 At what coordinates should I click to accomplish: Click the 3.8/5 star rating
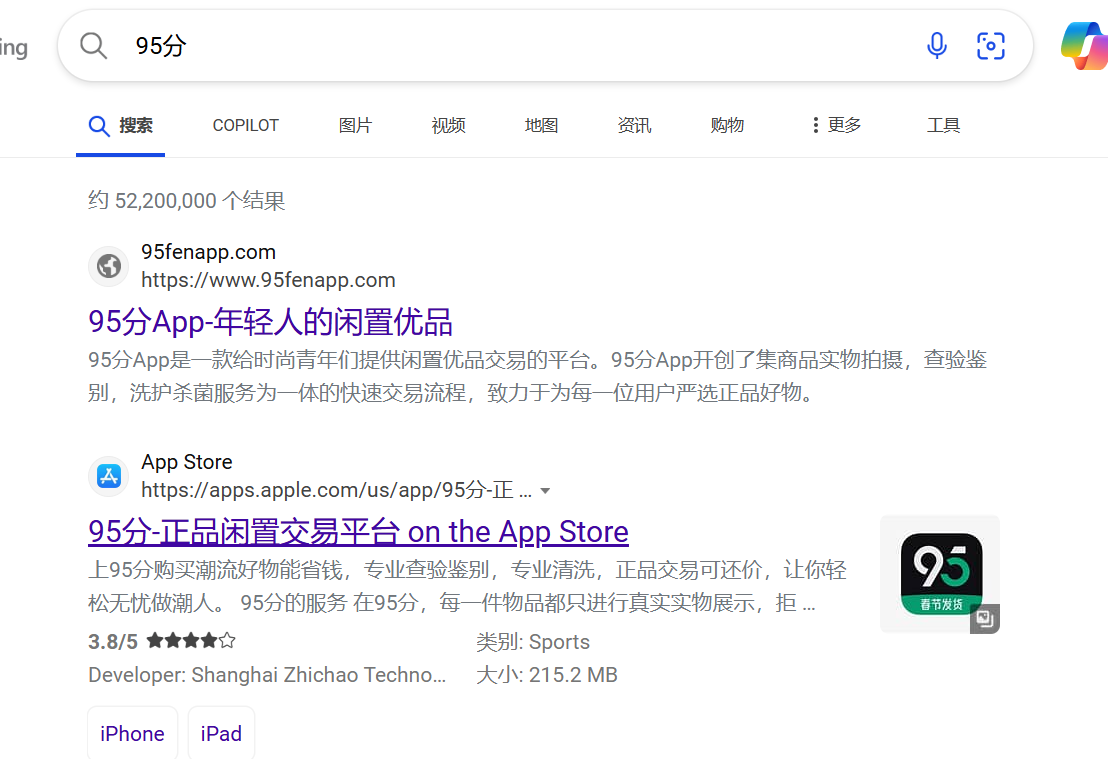[x=161, y=642]
